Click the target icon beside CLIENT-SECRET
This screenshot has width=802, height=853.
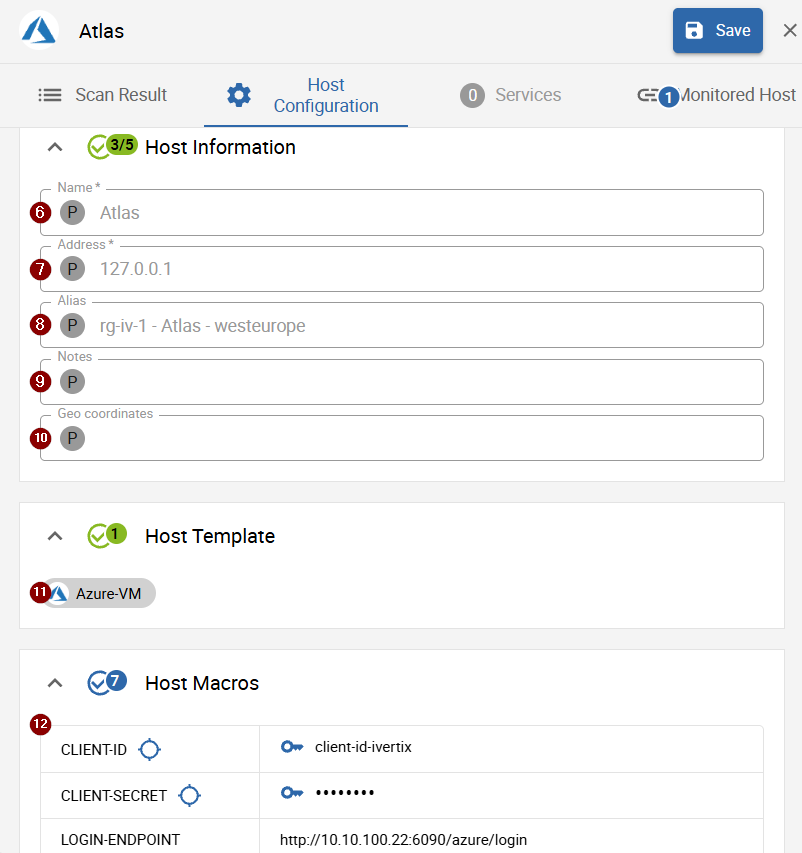coord(189,795)
